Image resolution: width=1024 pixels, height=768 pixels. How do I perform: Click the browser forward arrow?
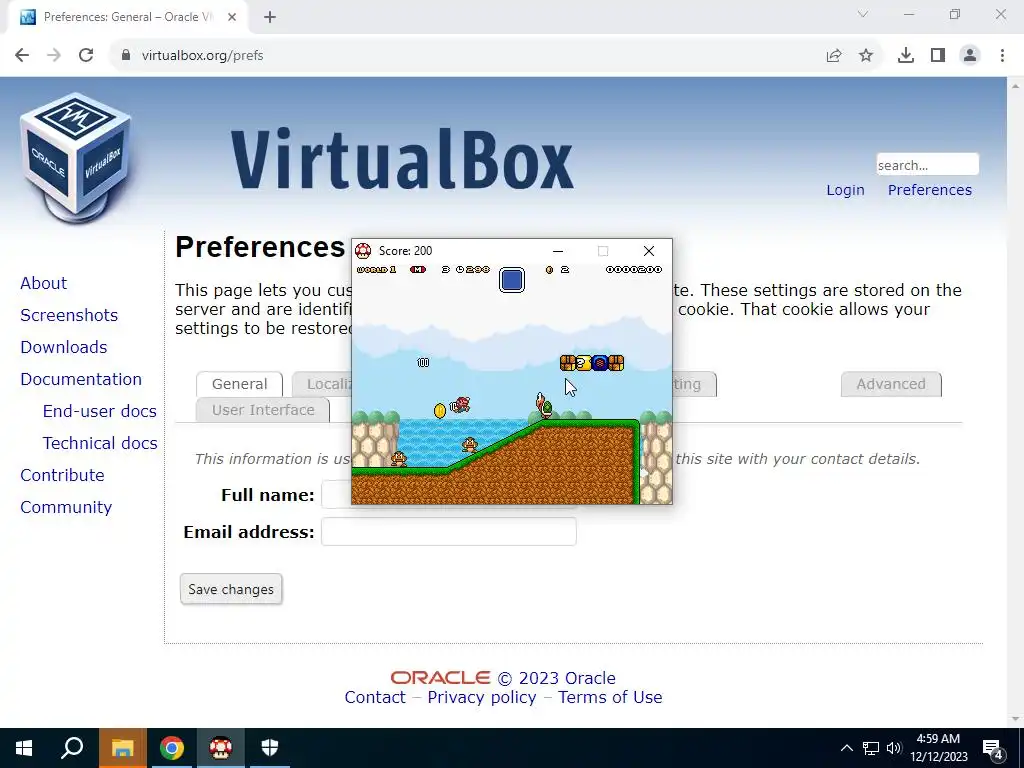[54, 56]
